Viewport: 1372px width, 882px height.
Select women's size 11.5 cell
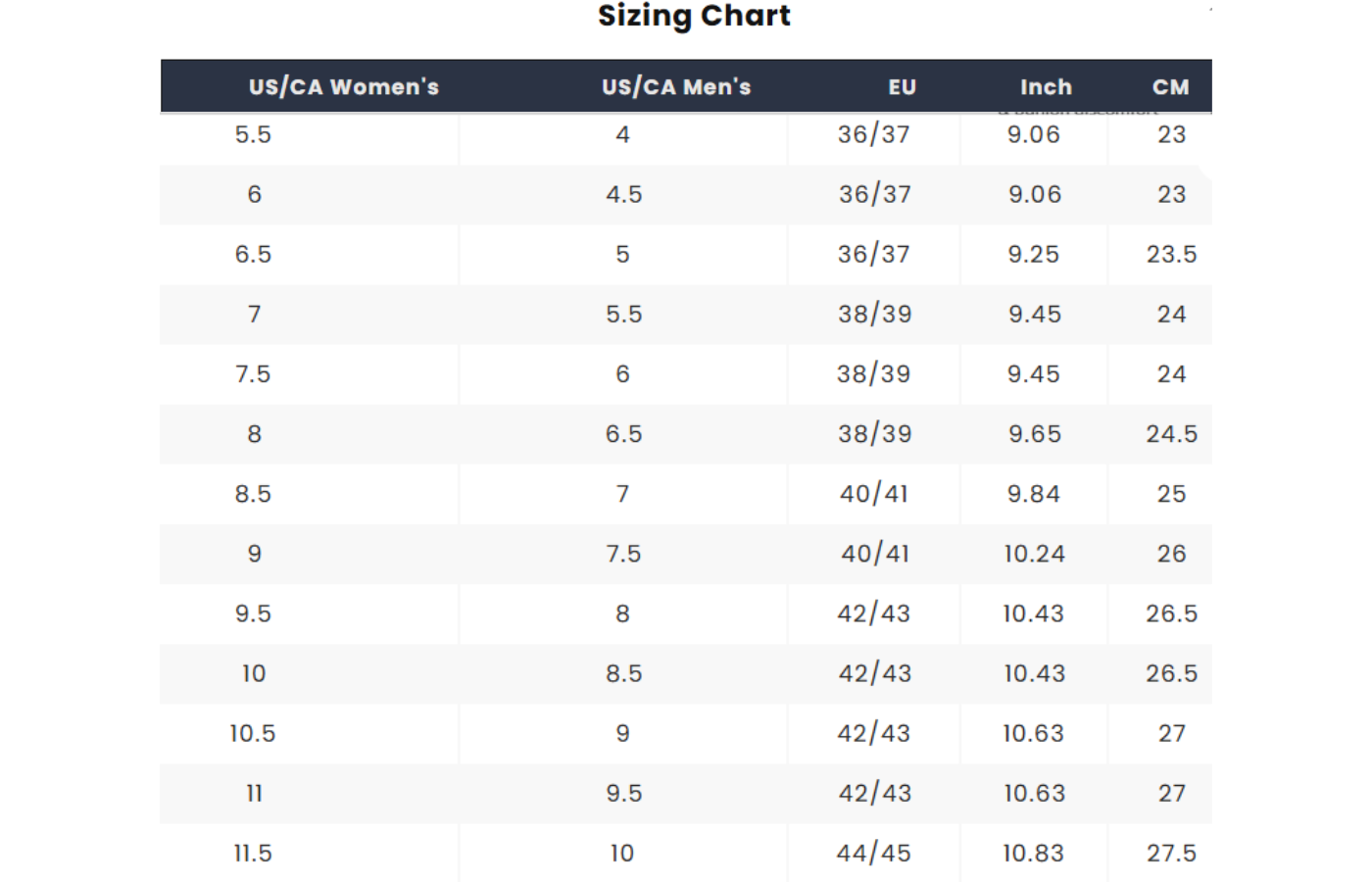tap(253, 853)
